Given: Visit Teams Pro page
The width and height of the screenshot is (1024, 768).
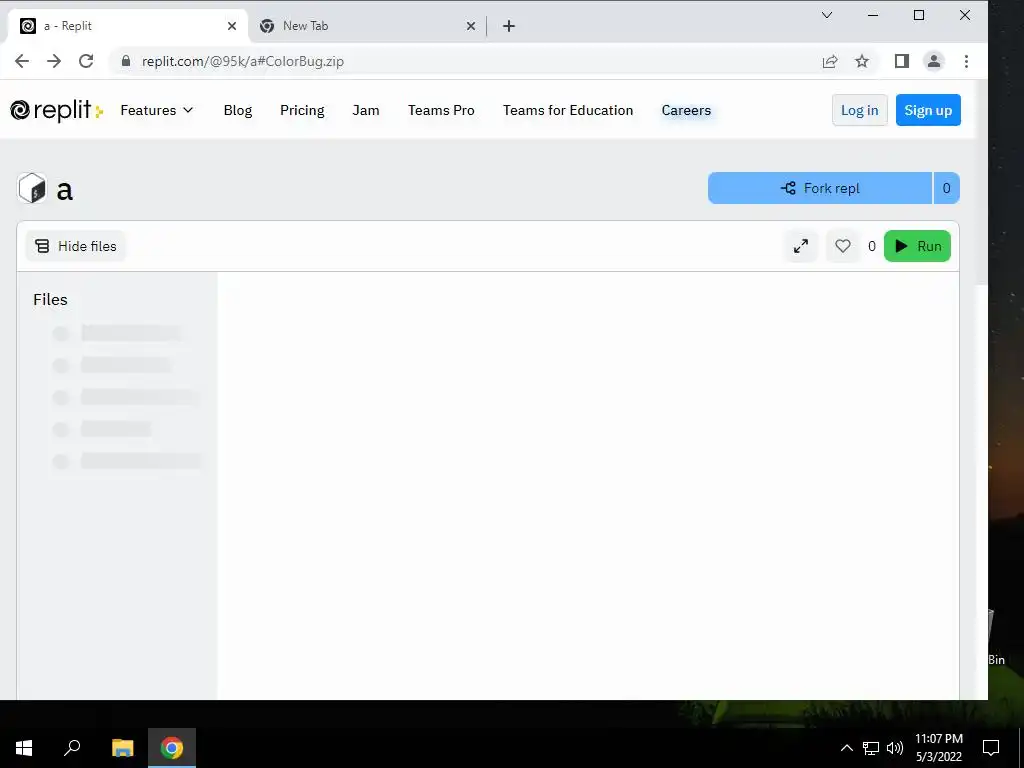Looking at the screenshot, I should click(x=441, y=110).
